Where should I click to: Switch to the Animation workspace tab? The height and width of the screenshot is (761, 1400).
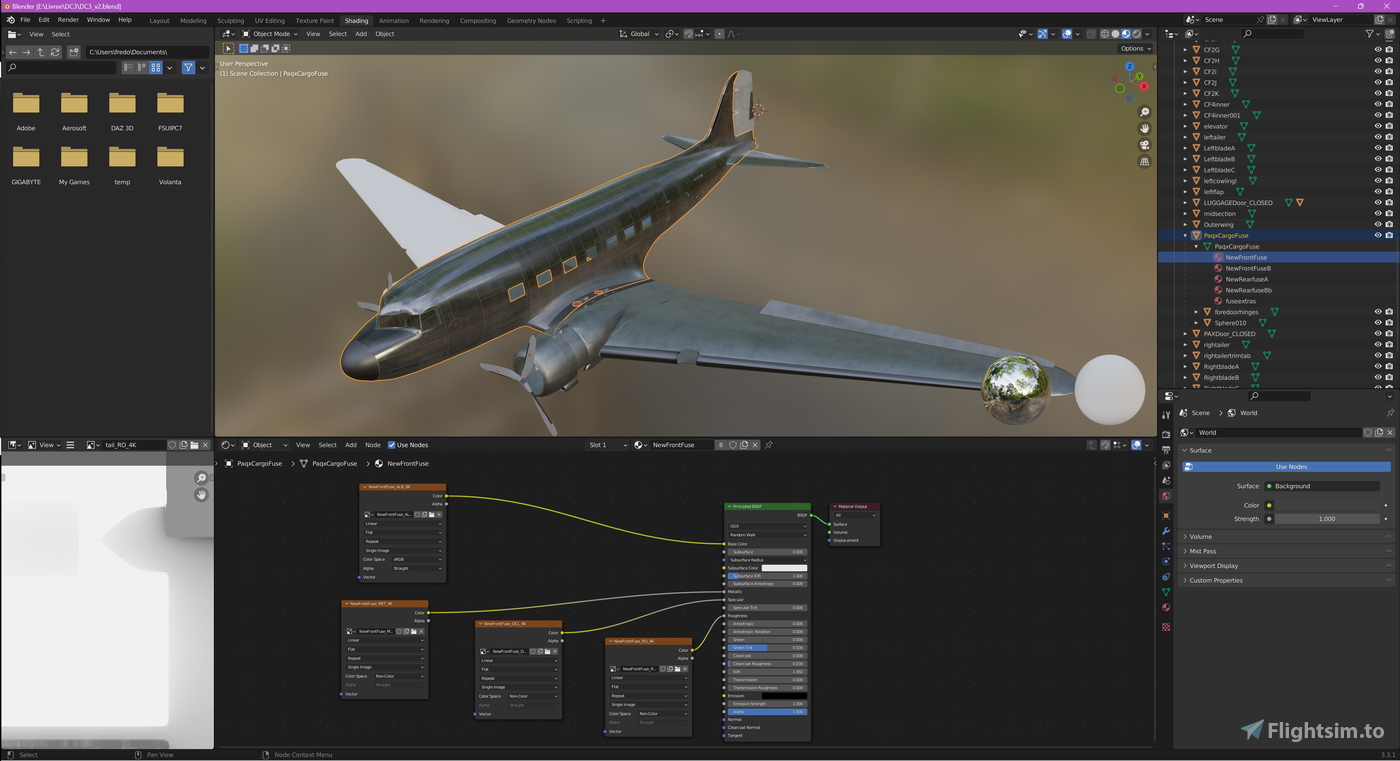pos(393,20)
